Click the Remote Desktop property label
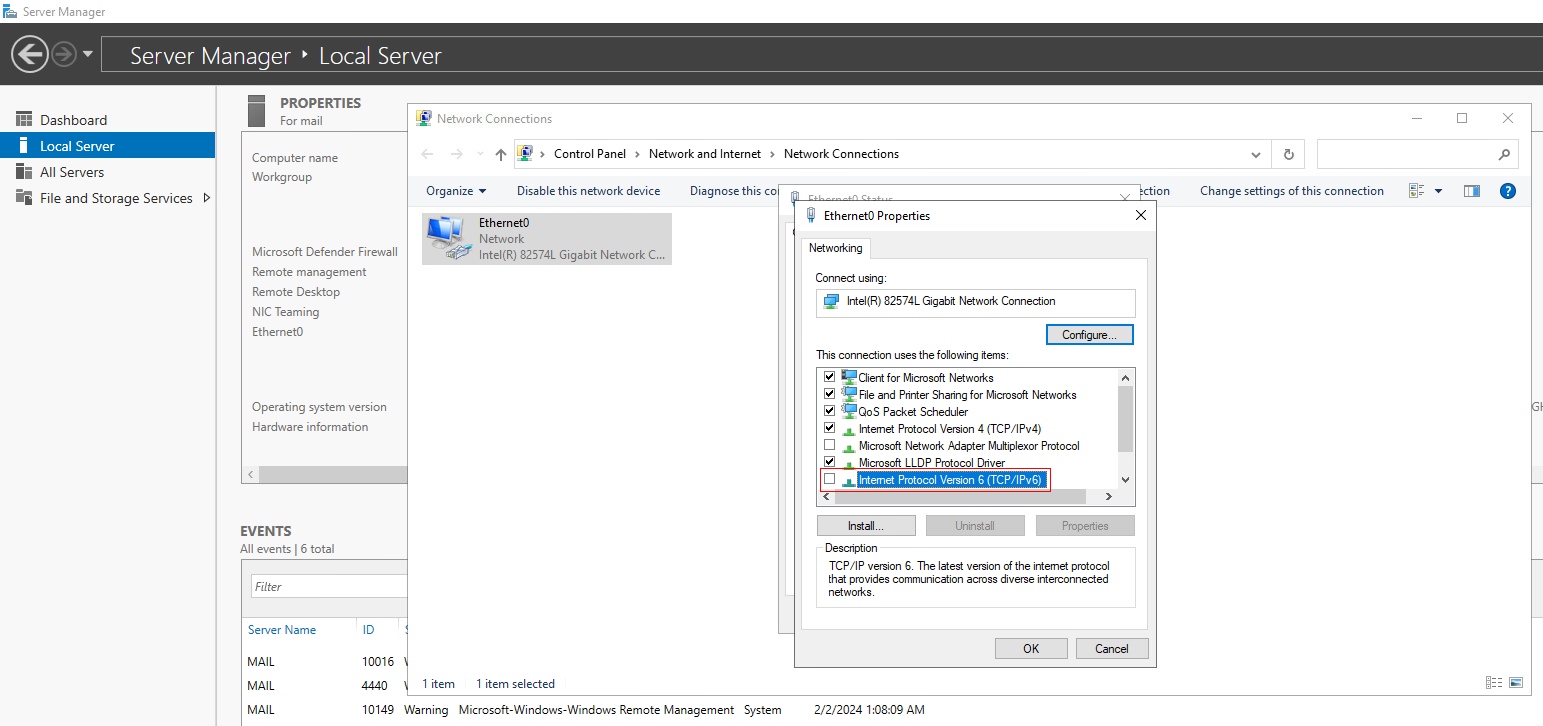The height and width of the screenshot is (726, 1543). [x=296, y=292]
